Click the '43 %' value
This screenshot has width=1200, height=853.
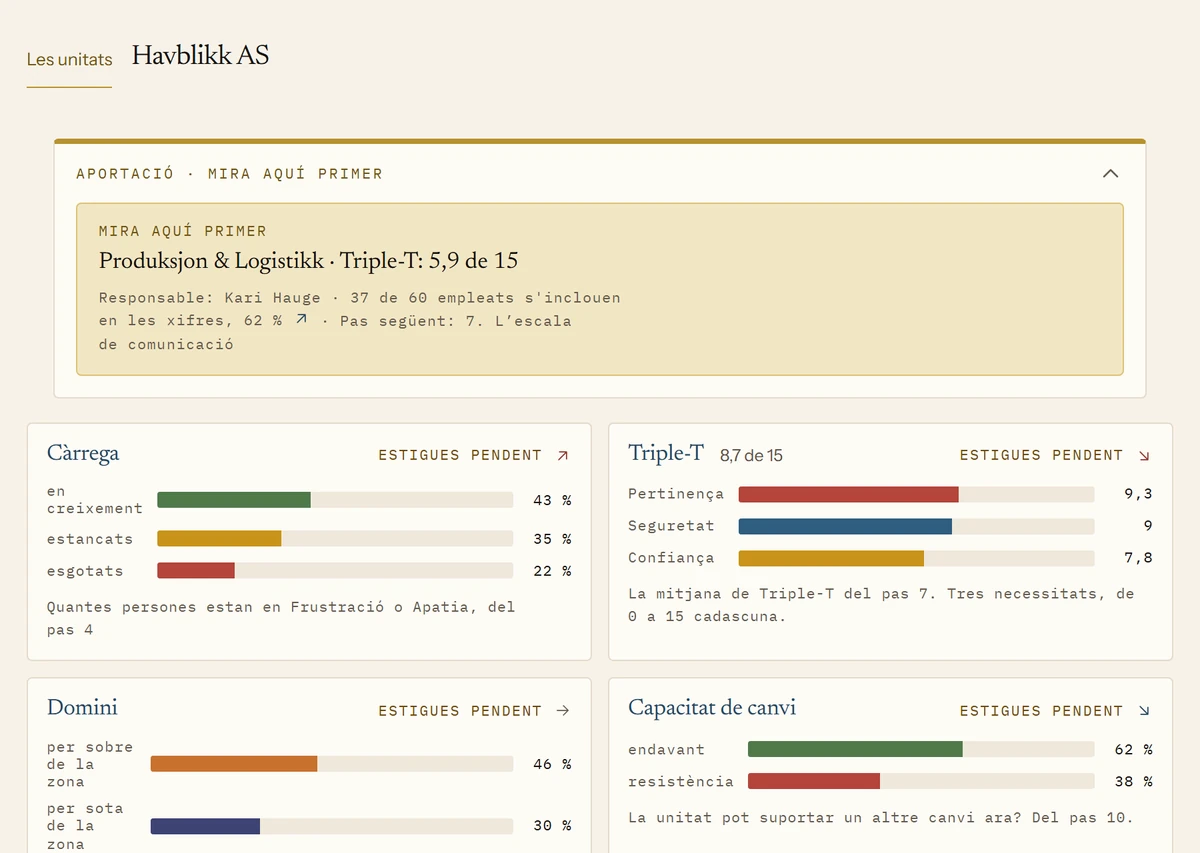[x=552, y=500]
